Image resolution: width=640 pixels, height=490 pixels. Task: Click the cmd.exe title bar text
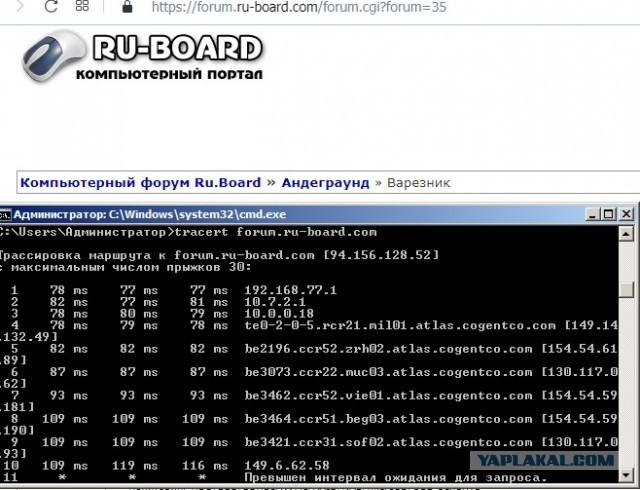(150, 214)
